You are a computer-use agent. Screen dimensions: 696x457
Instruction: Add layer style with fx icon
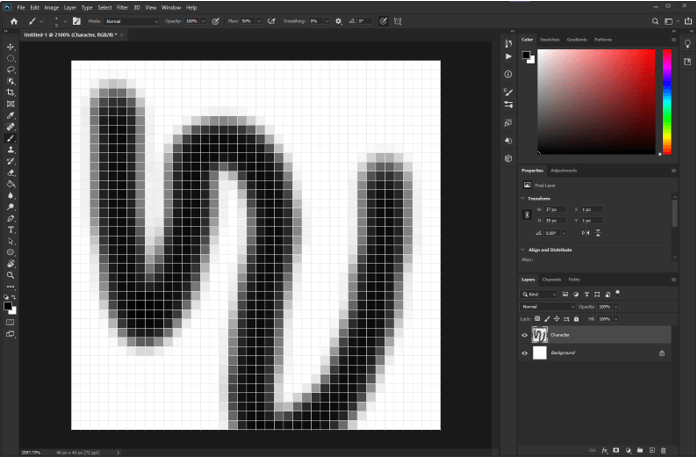605,450
